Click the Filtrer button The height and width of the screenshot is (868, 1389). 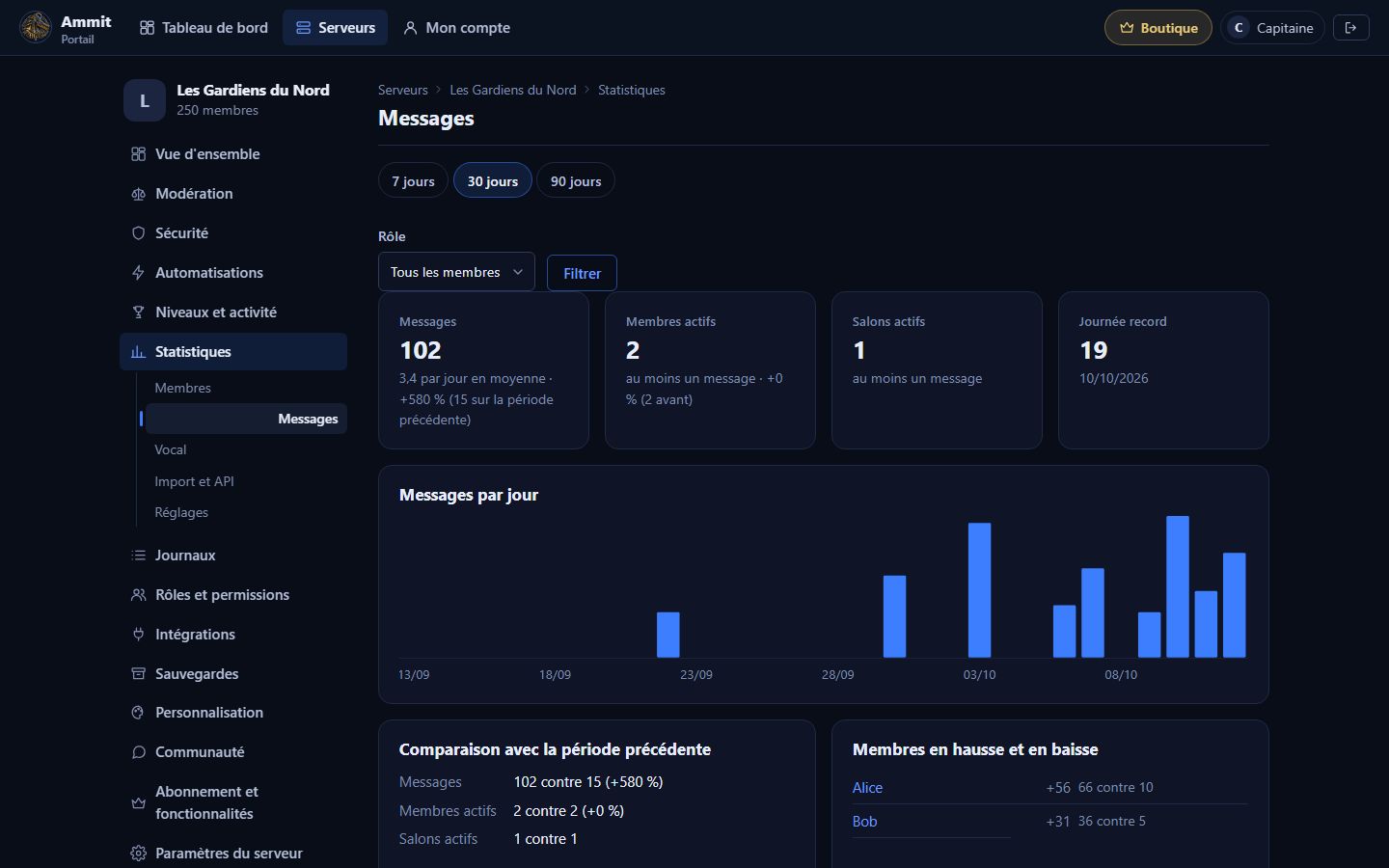click(582, 273)
